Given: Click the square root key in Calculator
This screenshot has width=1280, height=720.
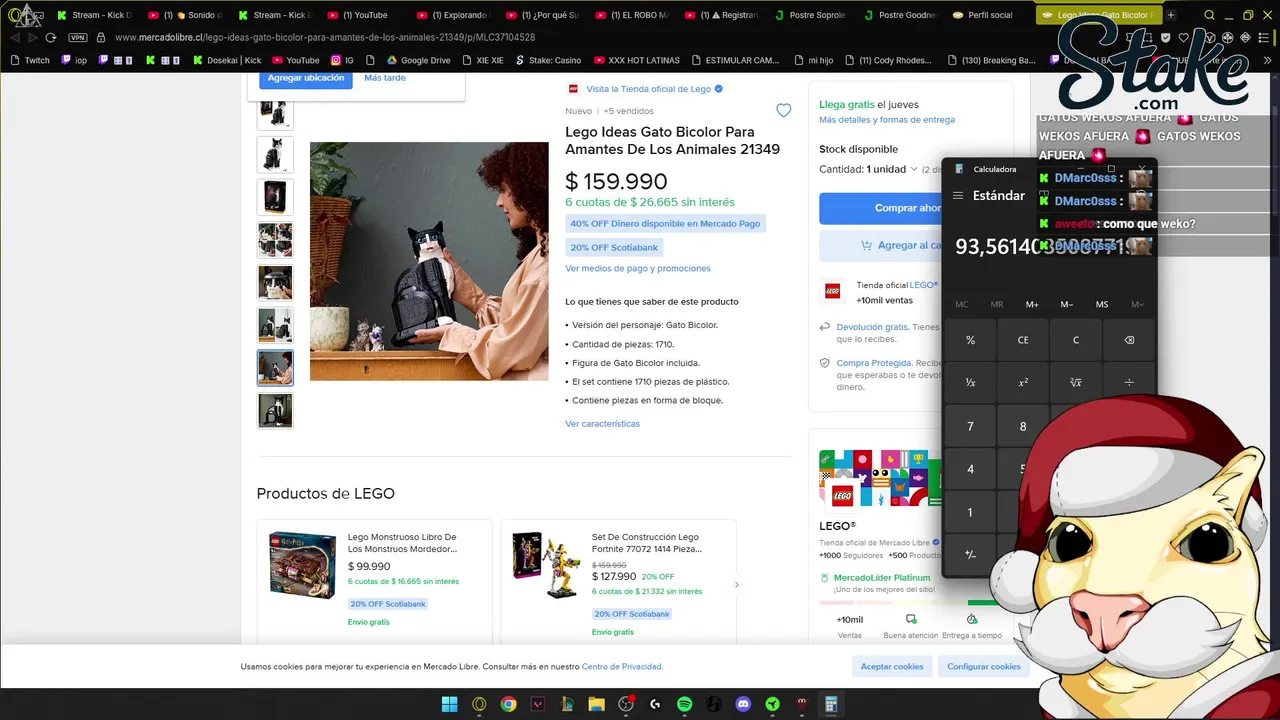Looking at the screenshot, I should point(1076,383).
